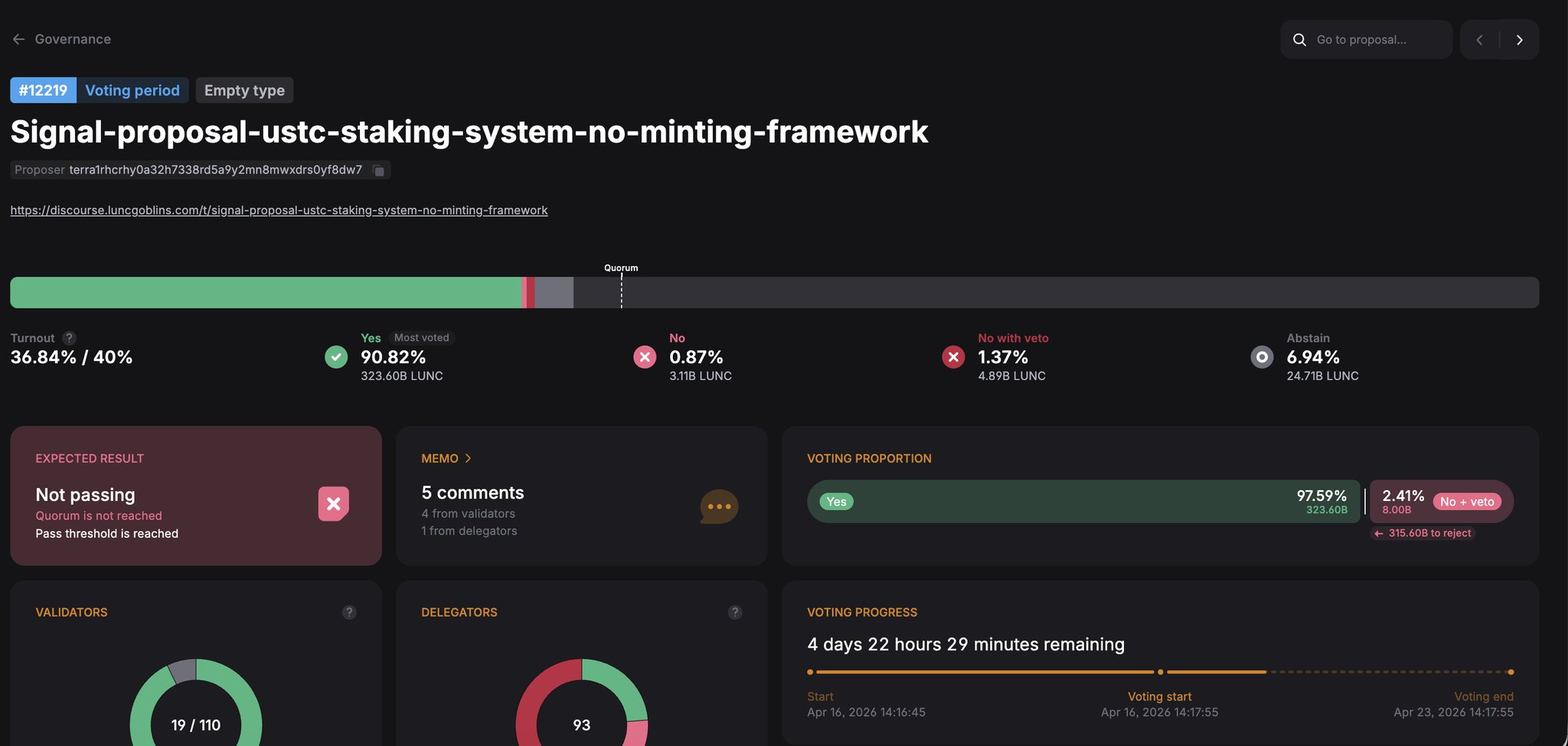
Task: Expand the Memo section
Action: tap(446, 458)
